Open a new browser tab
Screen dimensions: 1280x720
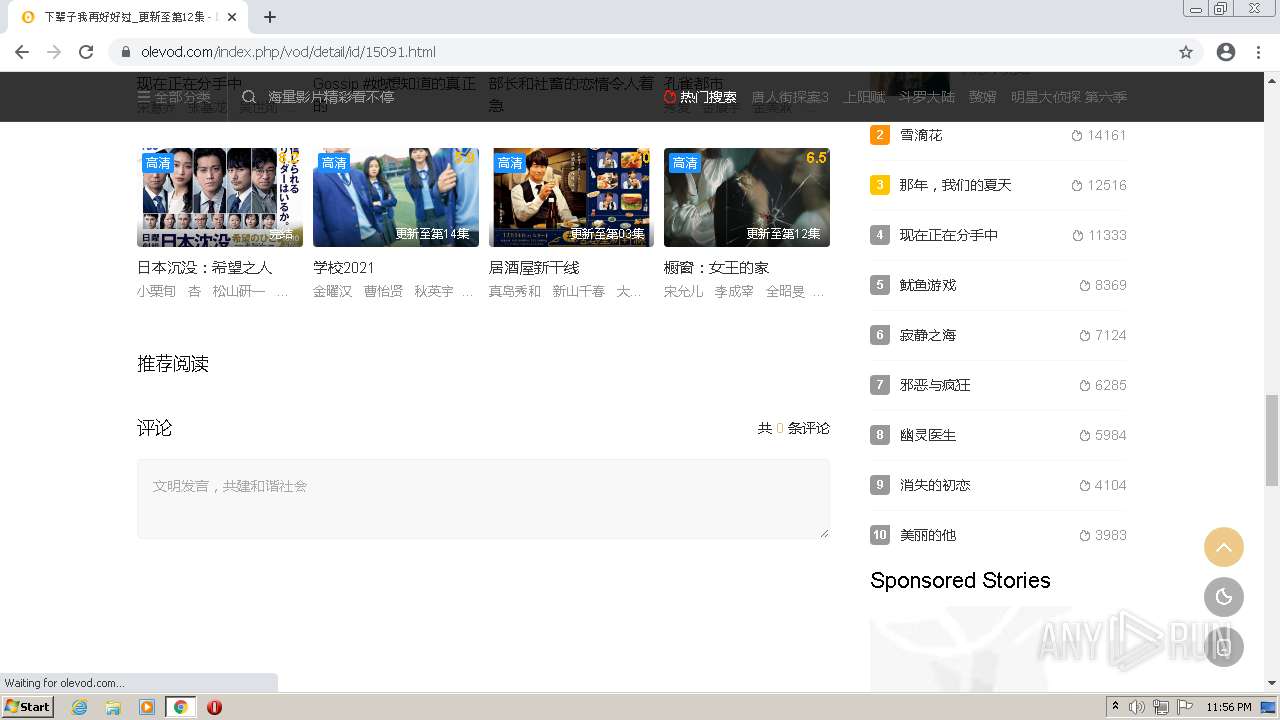coord(270,17)
